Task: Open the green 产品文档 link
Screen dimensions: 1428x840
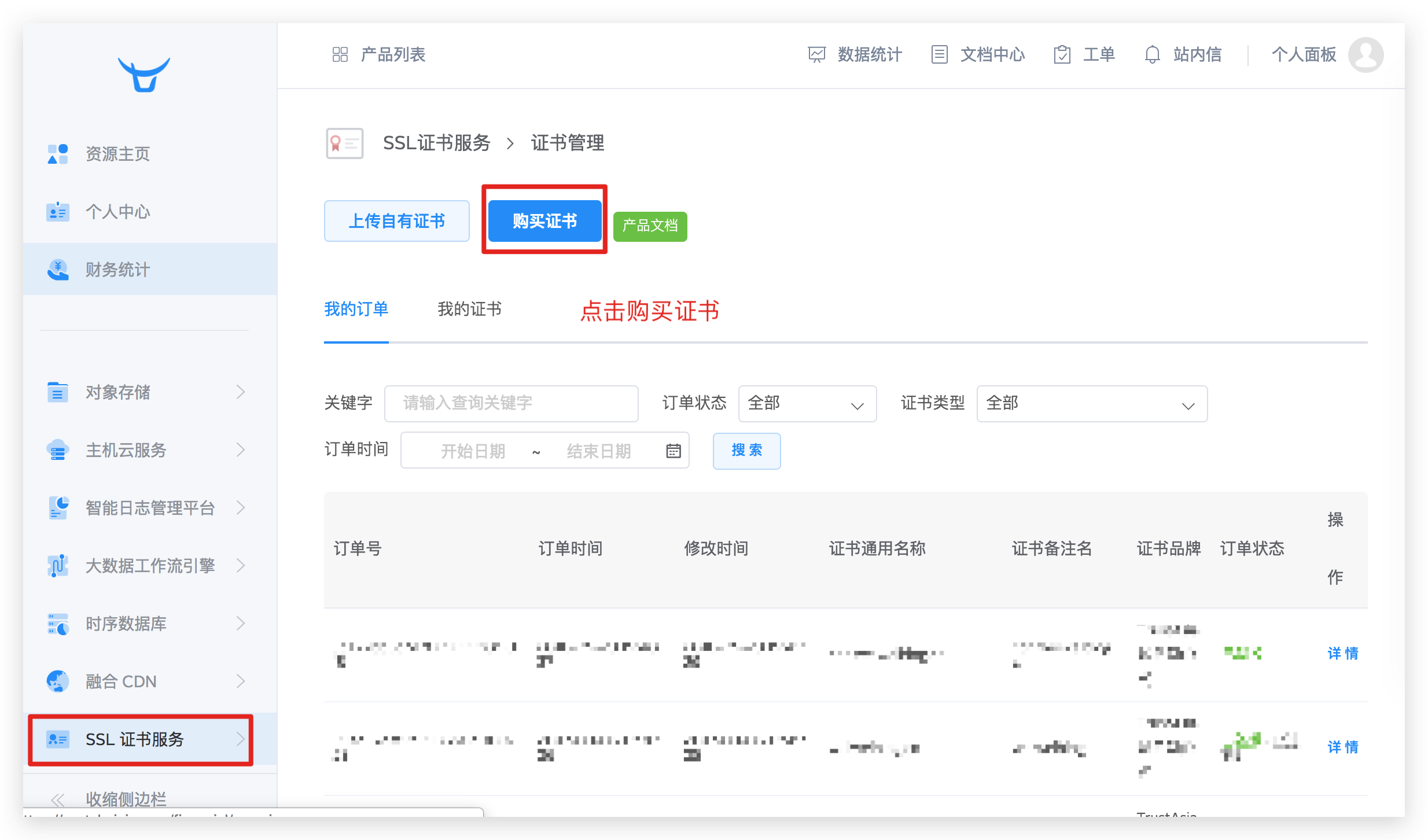Action: (x=650, y=226)
